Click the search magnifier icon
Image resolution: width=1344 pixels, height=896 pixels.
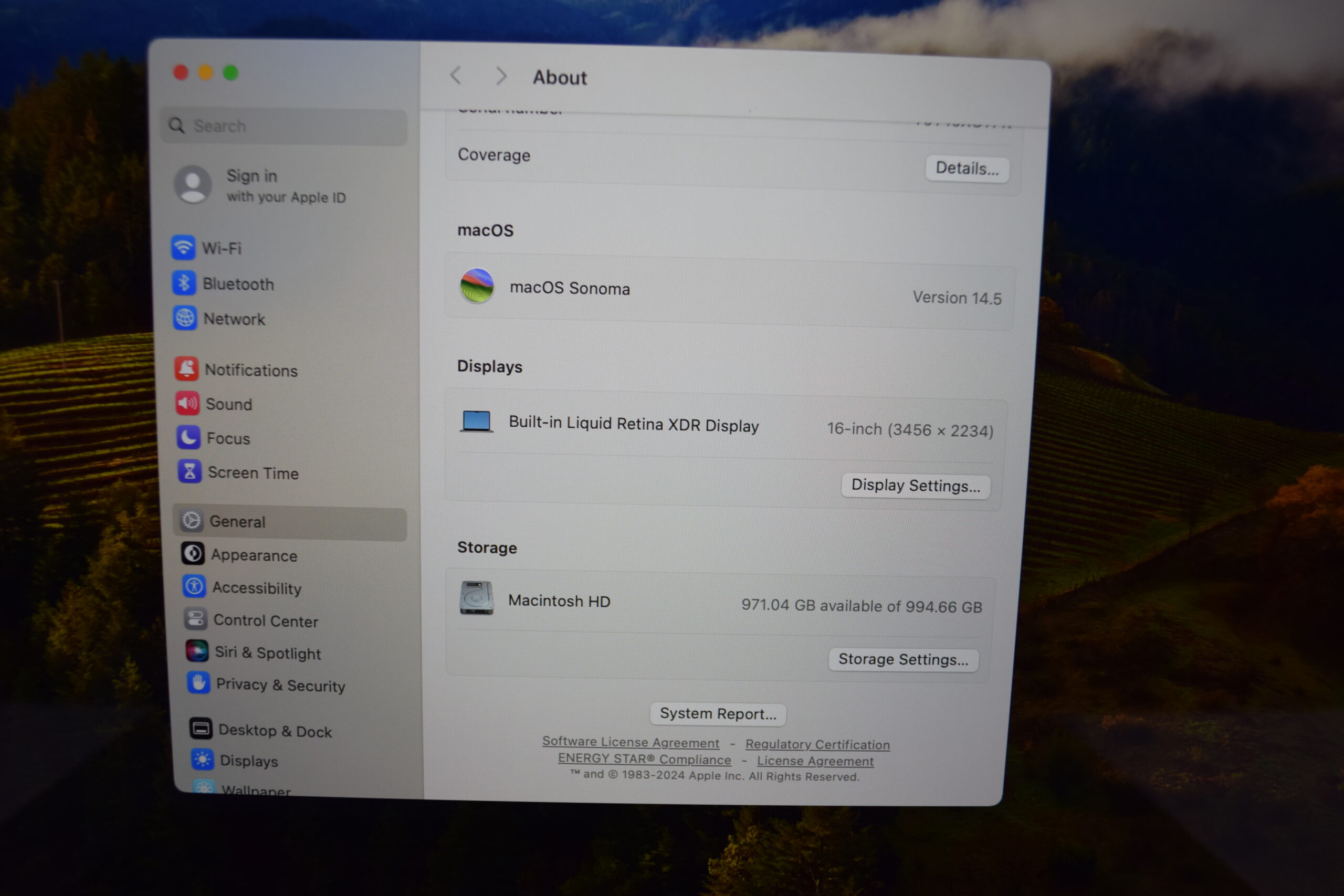pos(177,125)
